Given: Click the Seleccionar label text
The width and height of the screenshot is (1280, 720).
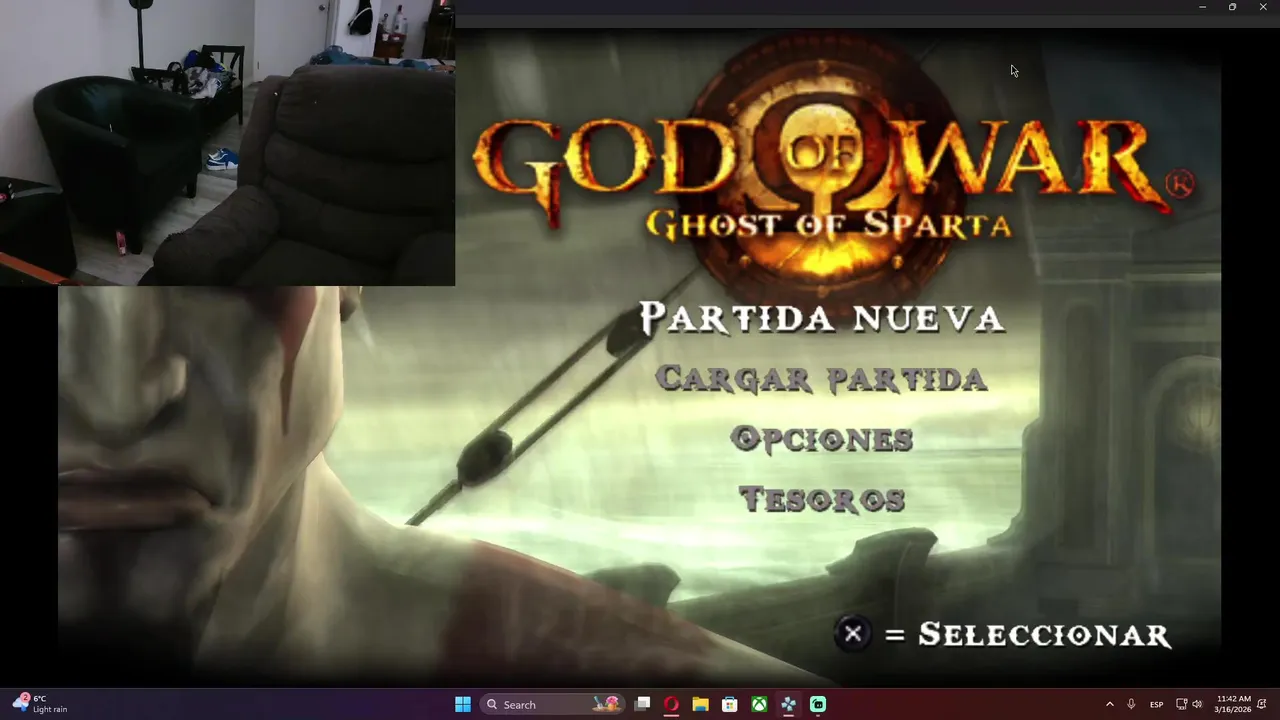Looking at the screenshot, I should click(1044, 635).
